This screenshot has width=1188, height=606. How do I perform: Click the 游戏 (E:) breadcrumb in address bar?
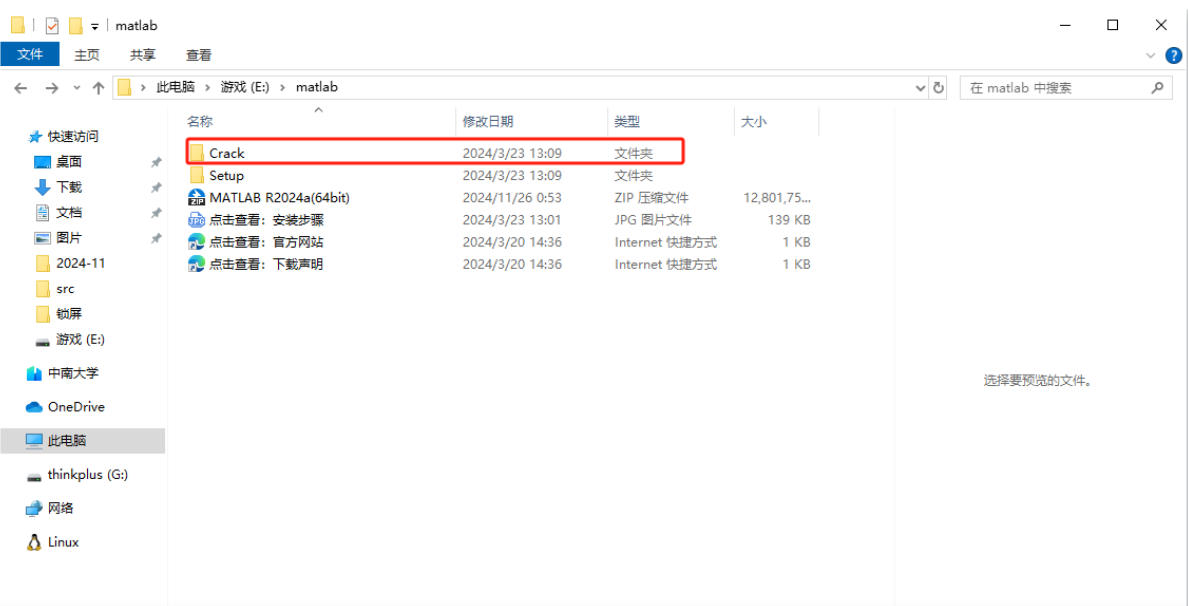(x=245, y=87)
